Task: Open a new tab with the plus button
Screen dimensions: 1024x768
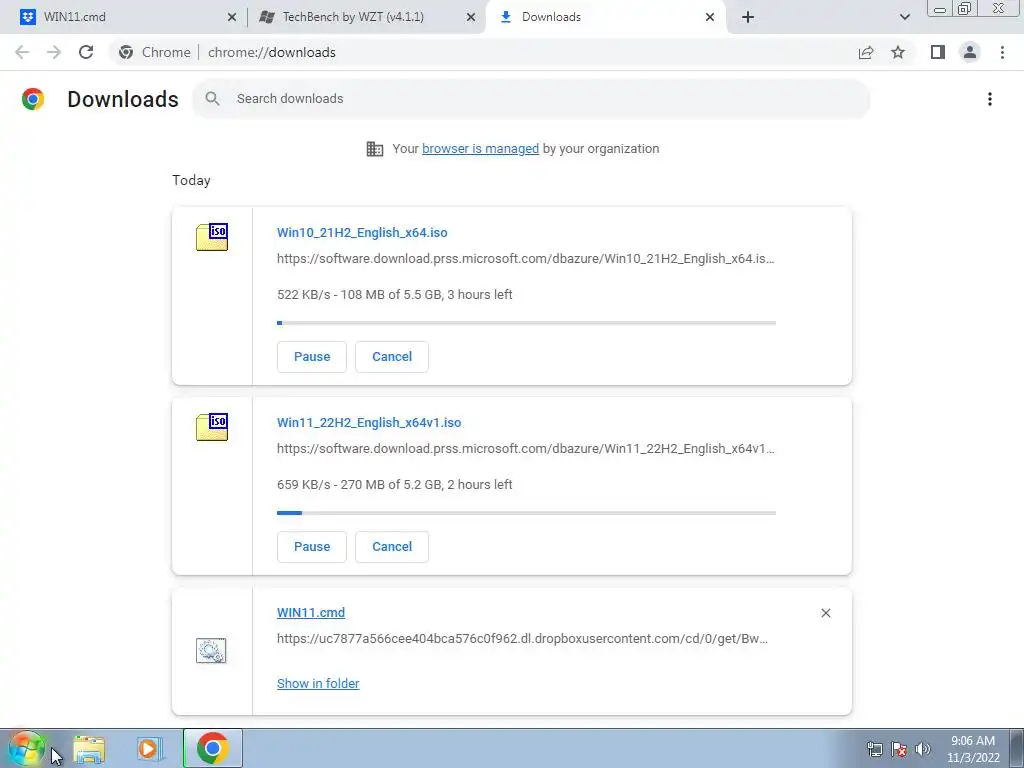Action: click(x=748, y=17)
